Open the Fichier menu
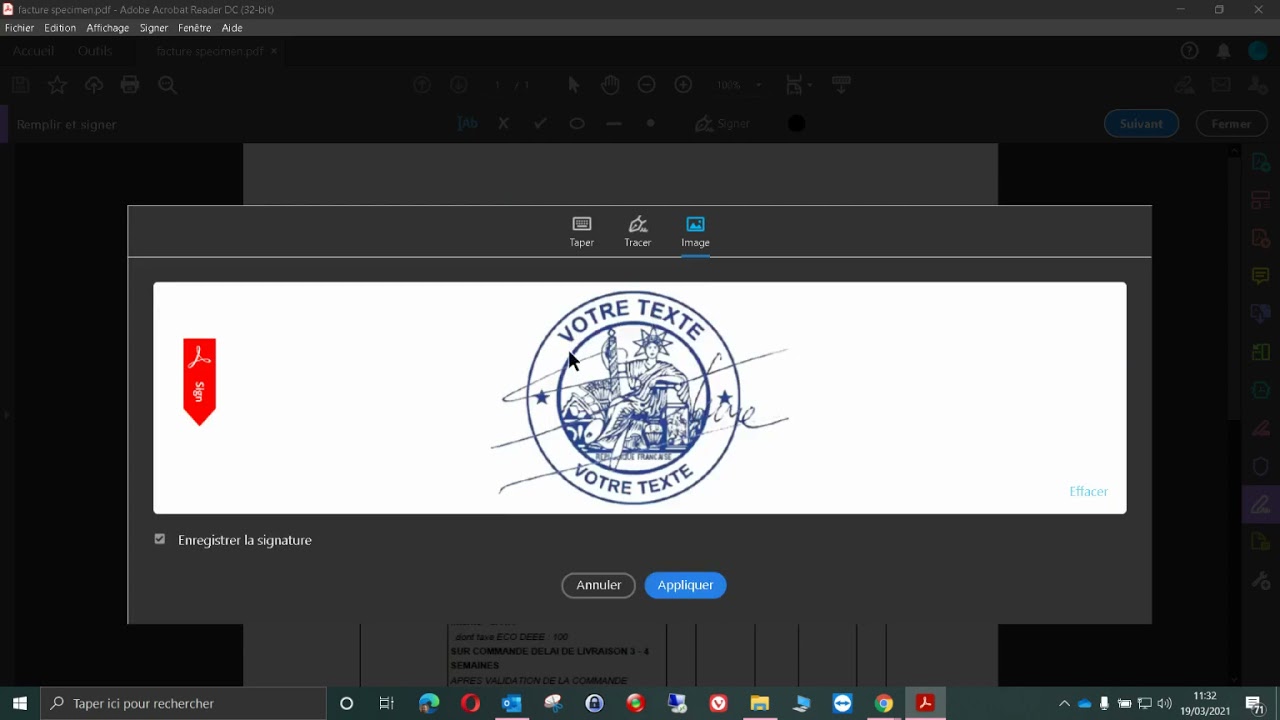1280x720 pixels. coord(19,28)
